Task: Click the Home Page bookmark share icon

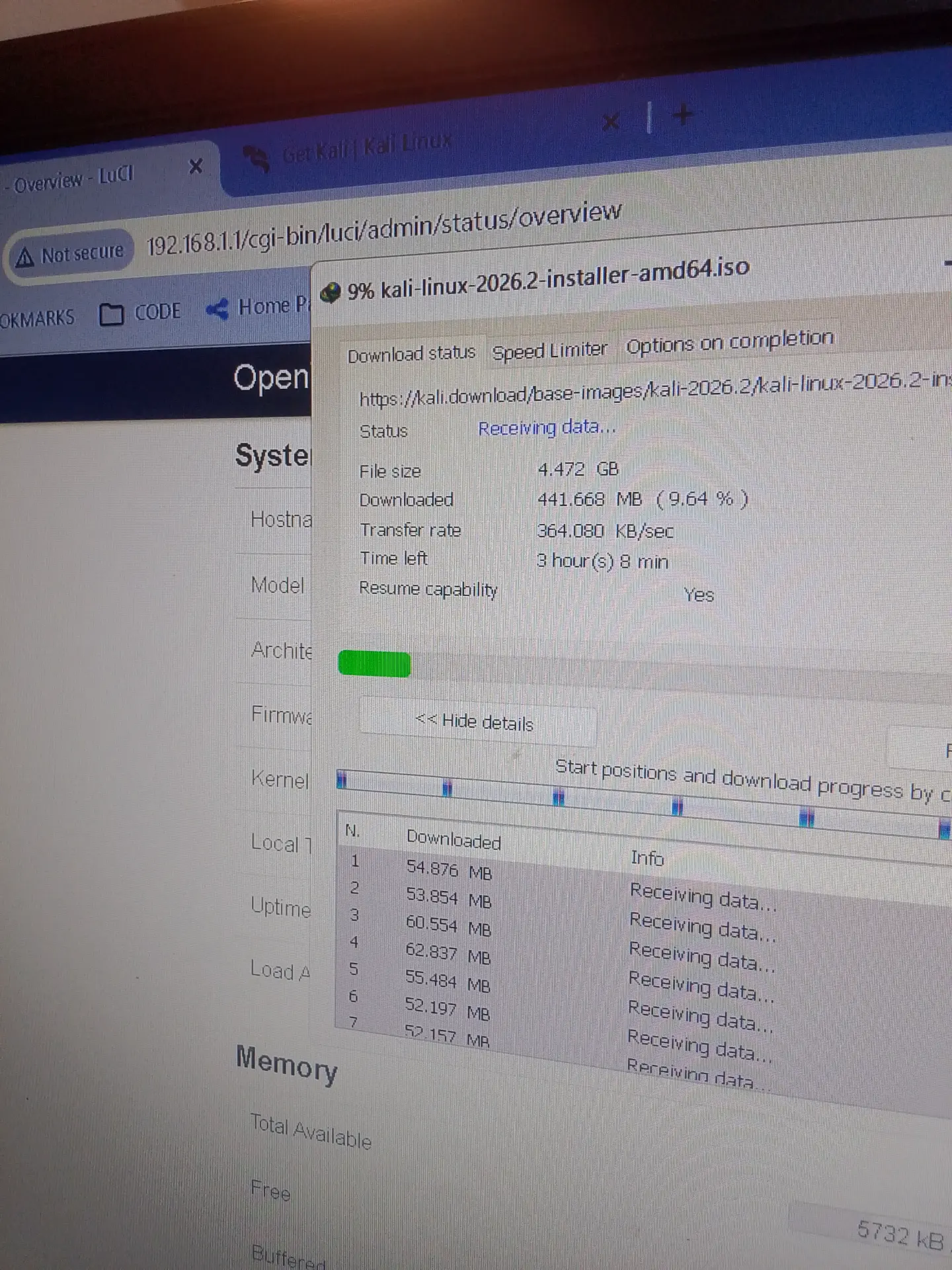Action: pos(217,308)
